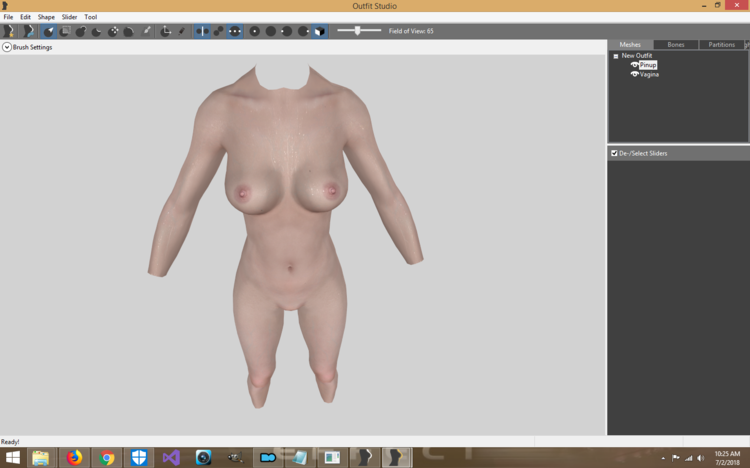Click the sphere icon with center dot
The width and height of the screenshot is (750, 468).
pos(254,31)
